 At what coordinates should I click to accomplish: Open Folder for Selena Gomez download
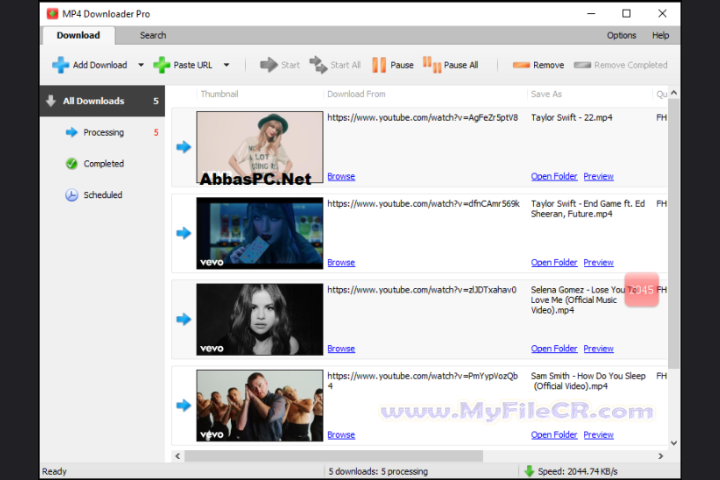(x=554, y=349)
